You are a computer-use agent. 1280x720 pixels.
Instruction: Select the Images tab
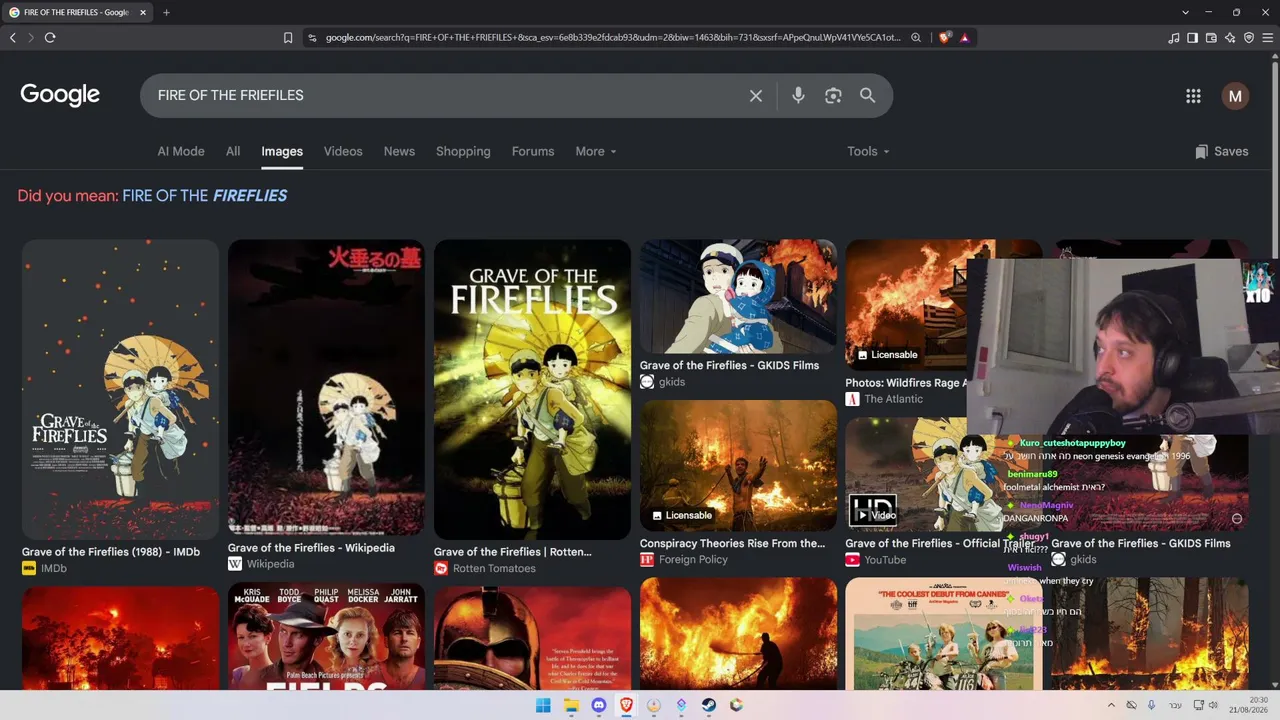click(282, 152)
